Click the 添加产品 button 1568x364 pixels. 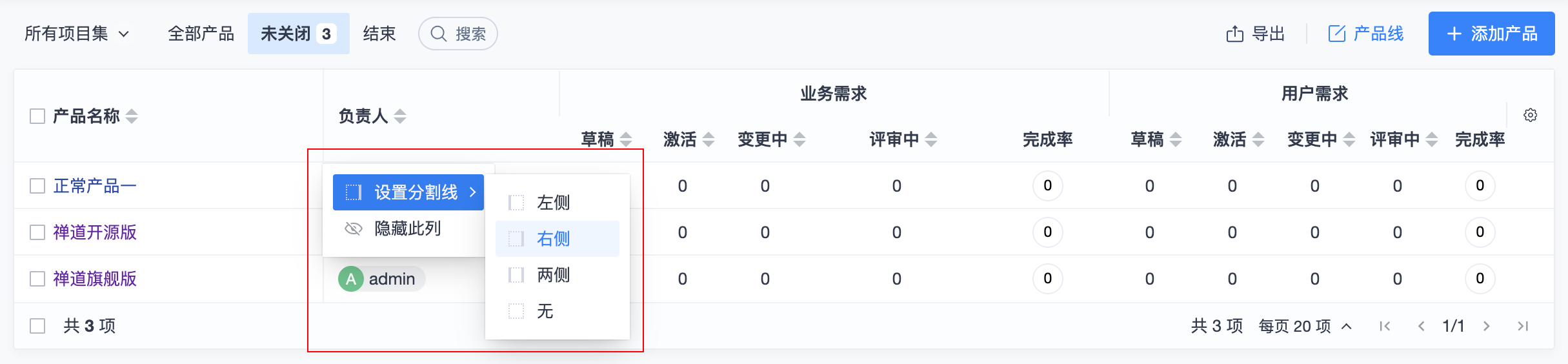point(1491,34)
